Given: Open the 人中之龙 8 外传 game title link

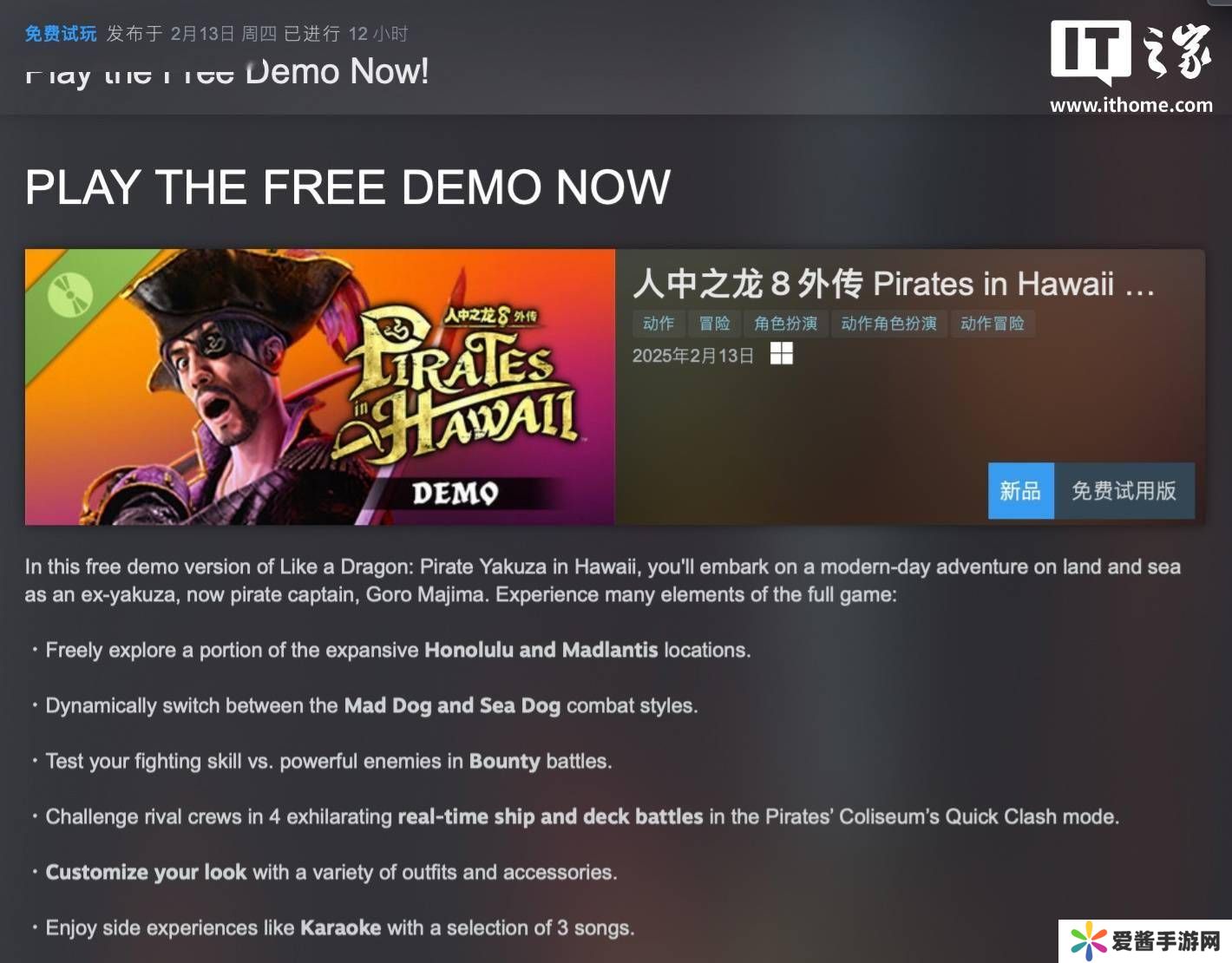Looking at the screenshot, I should [894, 284].
